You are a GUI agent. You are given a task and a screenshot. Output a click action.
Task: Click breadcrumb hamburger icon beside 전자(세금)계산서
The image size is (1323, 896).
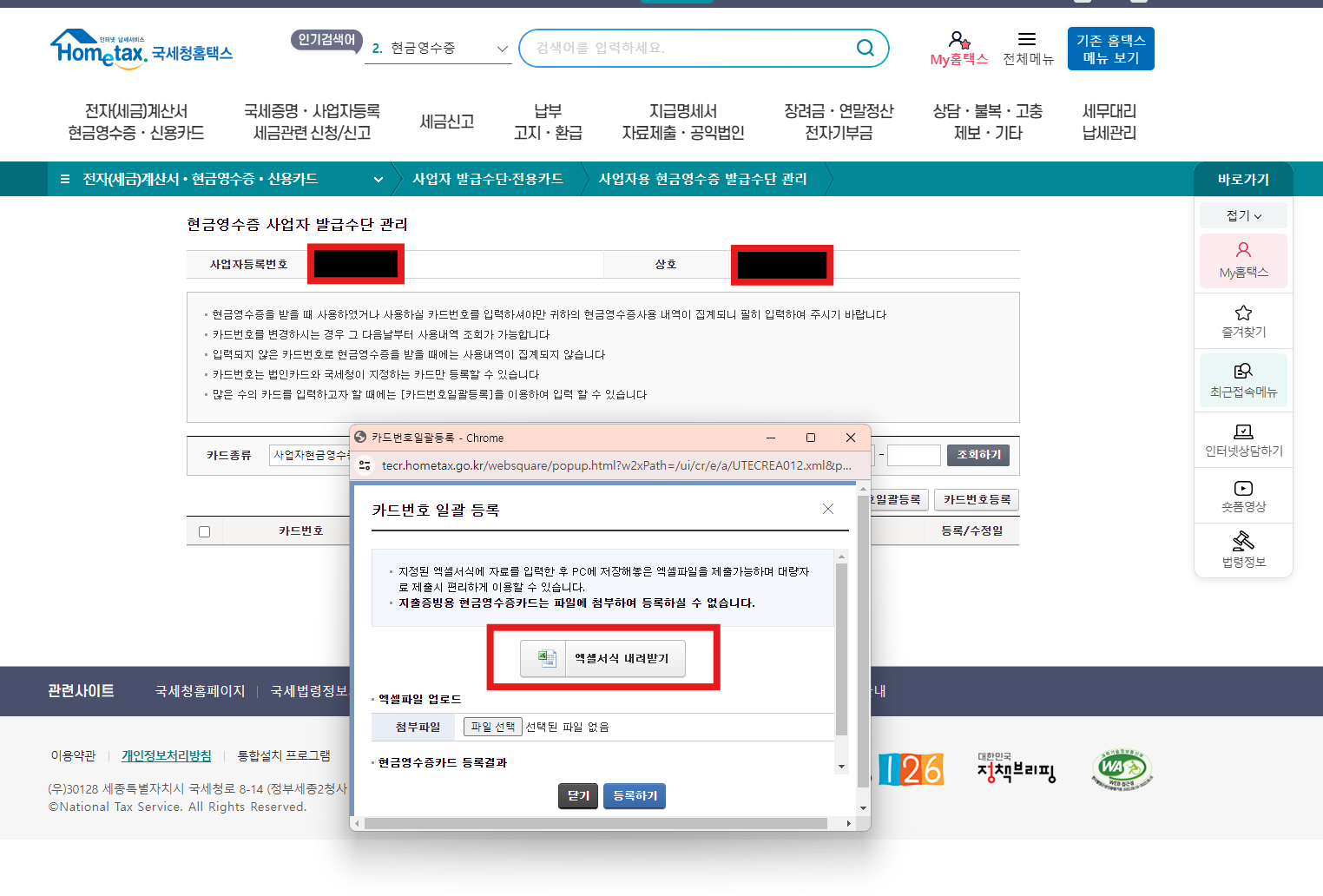click(65, 179)
